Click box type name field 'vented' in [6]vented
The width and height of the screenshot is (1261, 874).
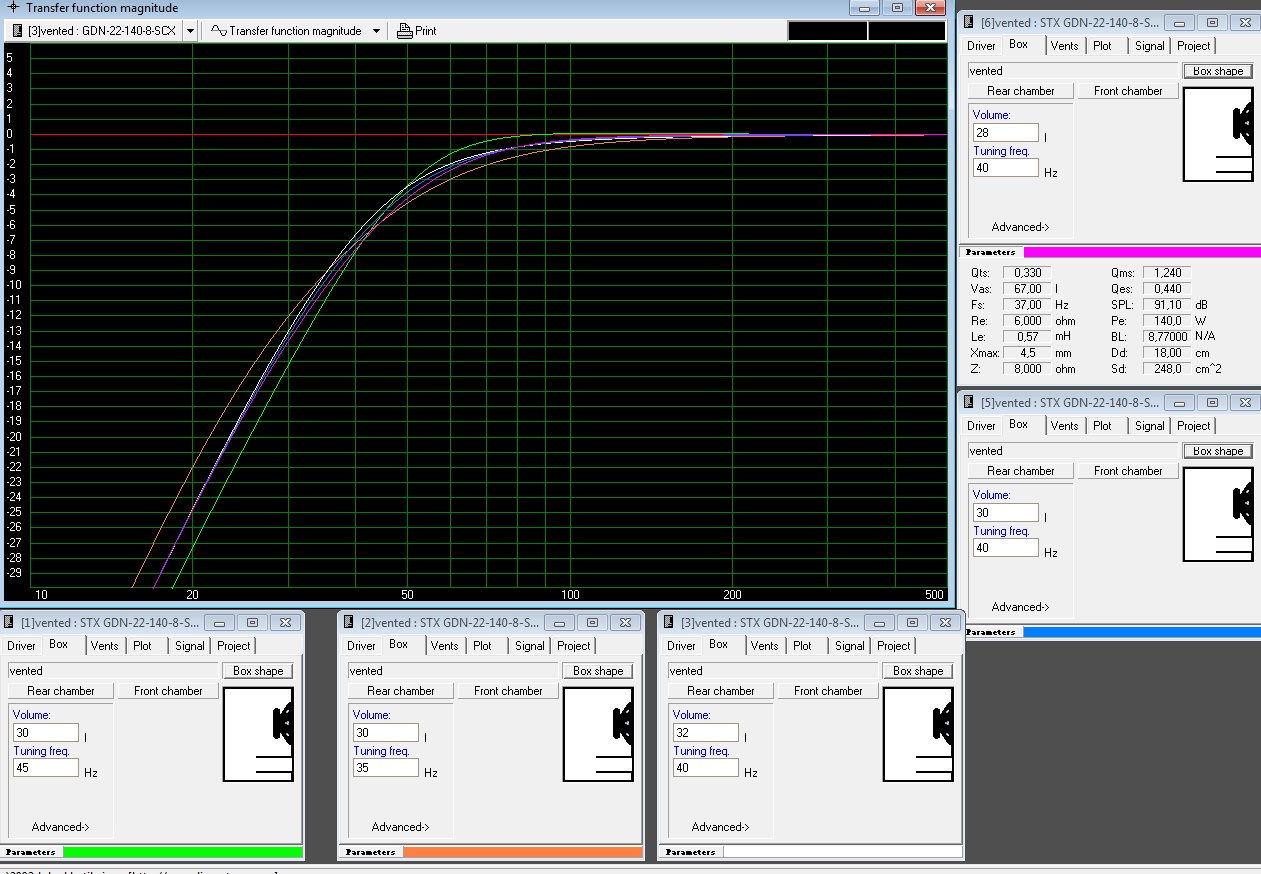click(1072, 71)
